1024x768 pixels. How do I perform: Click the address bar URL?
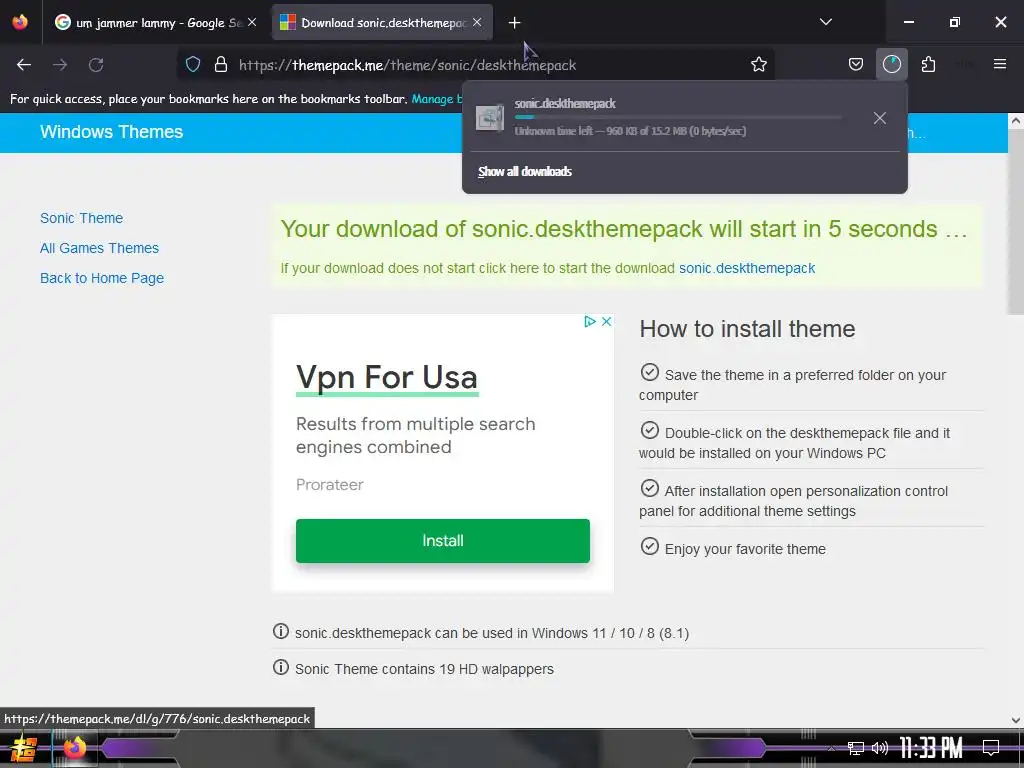[408, 65]
